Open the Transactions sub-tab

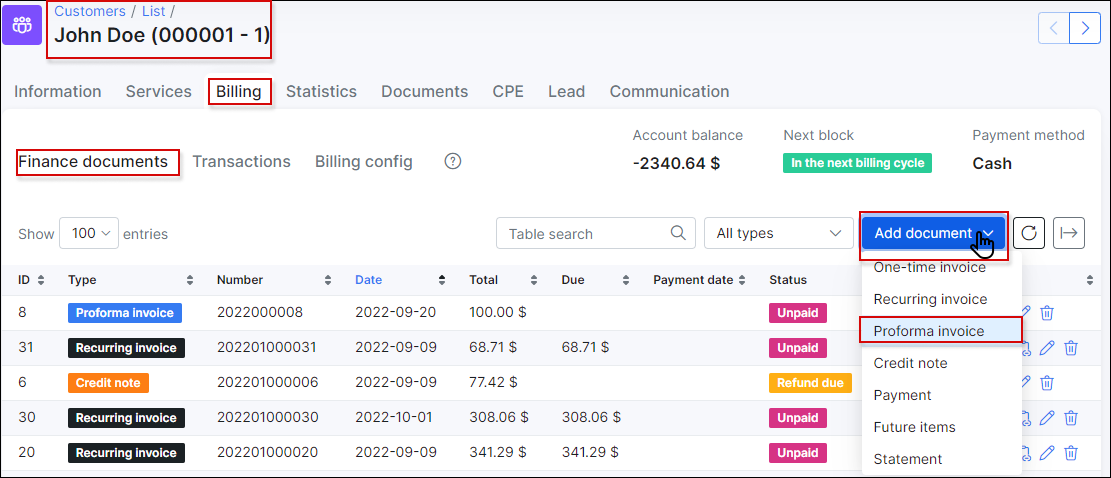click(242, 161)
